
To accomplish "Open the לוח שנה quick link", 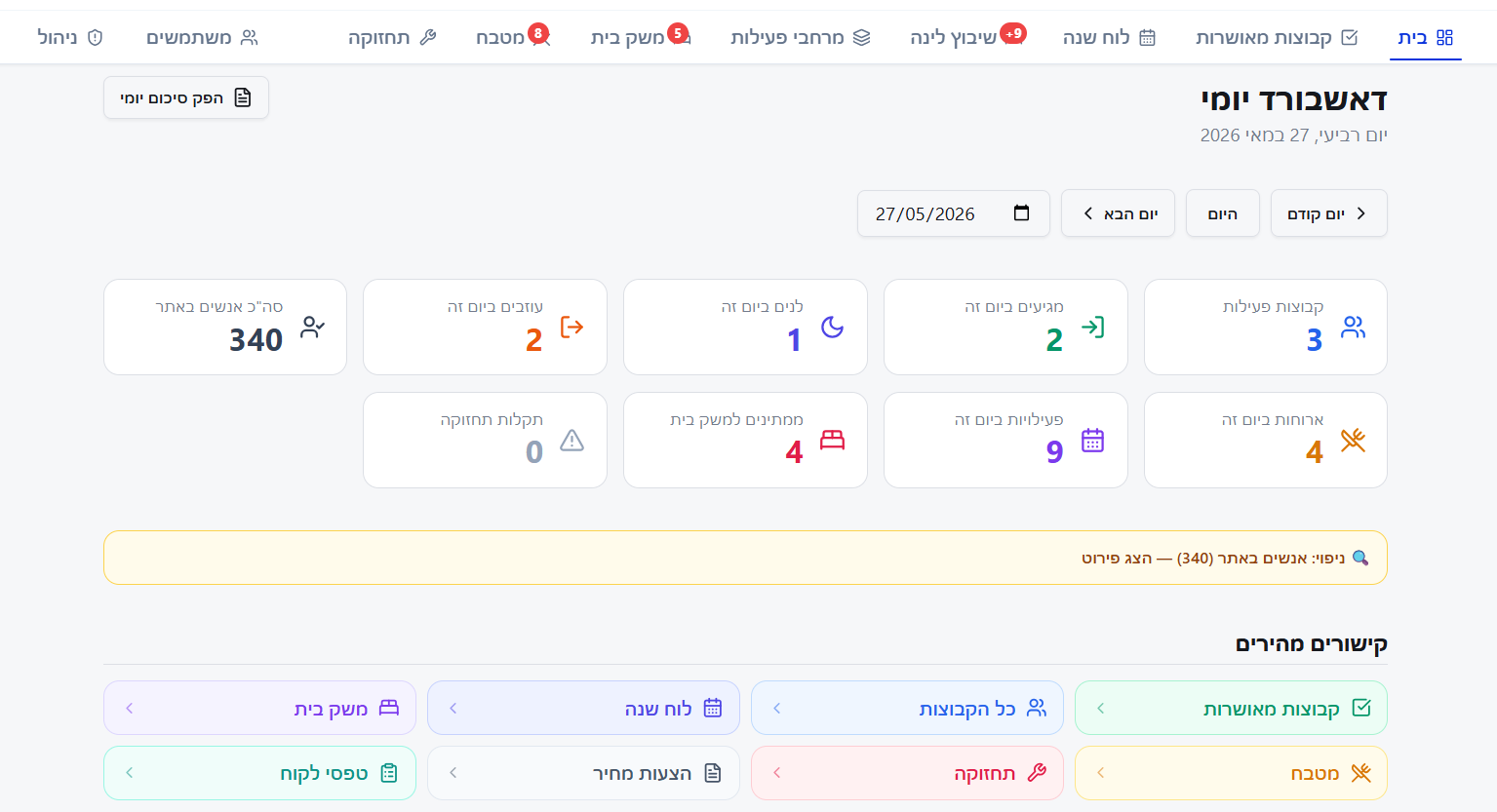I will [583, 708].
